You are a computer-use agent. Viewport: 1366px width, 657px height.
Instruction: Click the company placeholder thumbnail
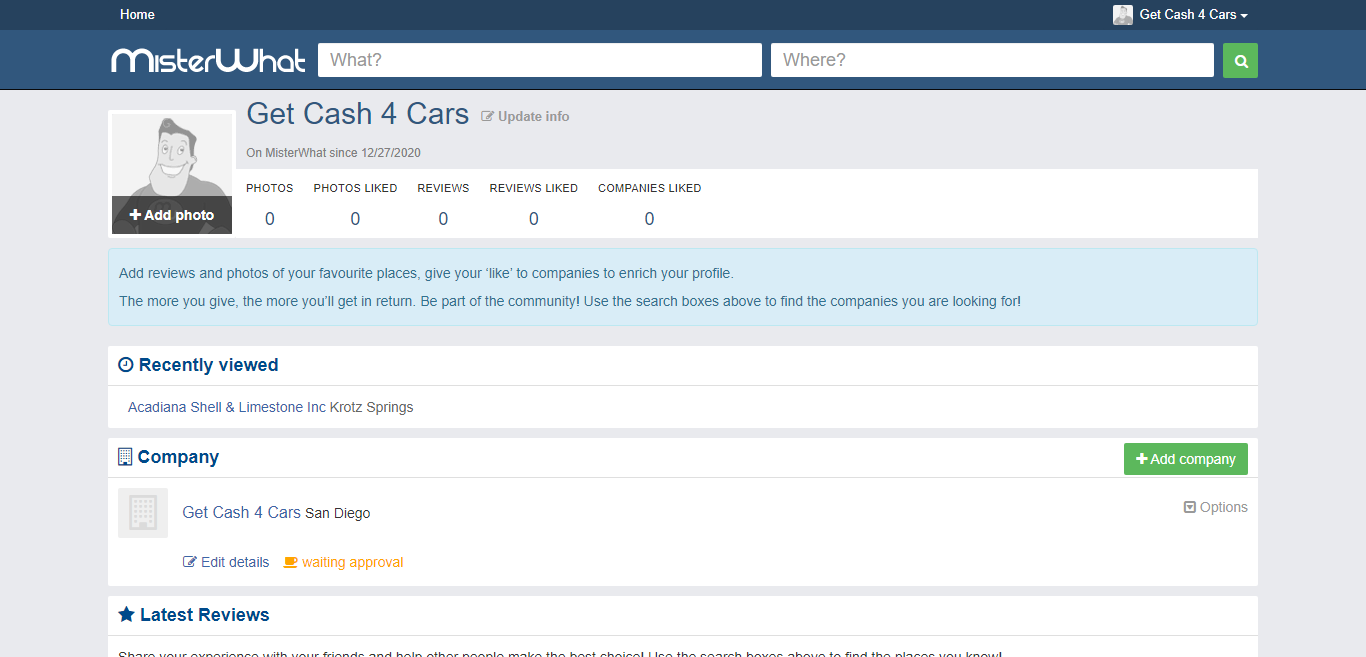tap(143, 513)
